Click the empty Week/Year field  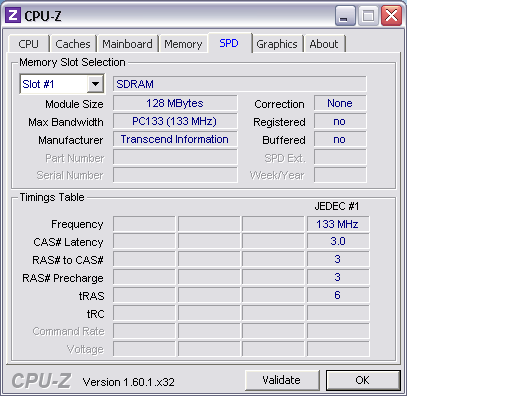[x=340, y=175]
